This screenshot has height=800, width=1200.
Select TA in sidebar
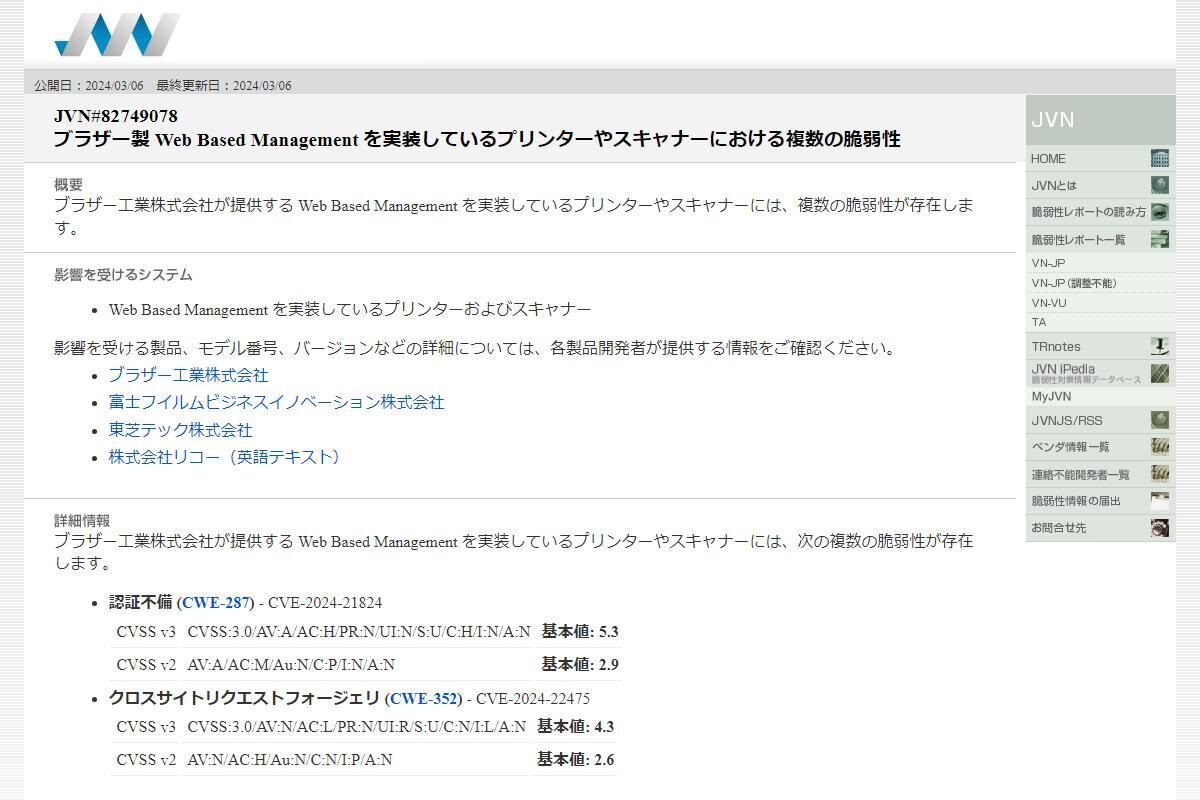tap(1100, 322)
